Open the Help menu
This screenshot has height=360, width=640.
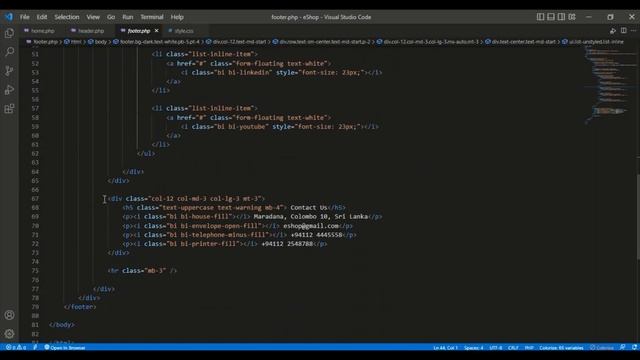177,17
